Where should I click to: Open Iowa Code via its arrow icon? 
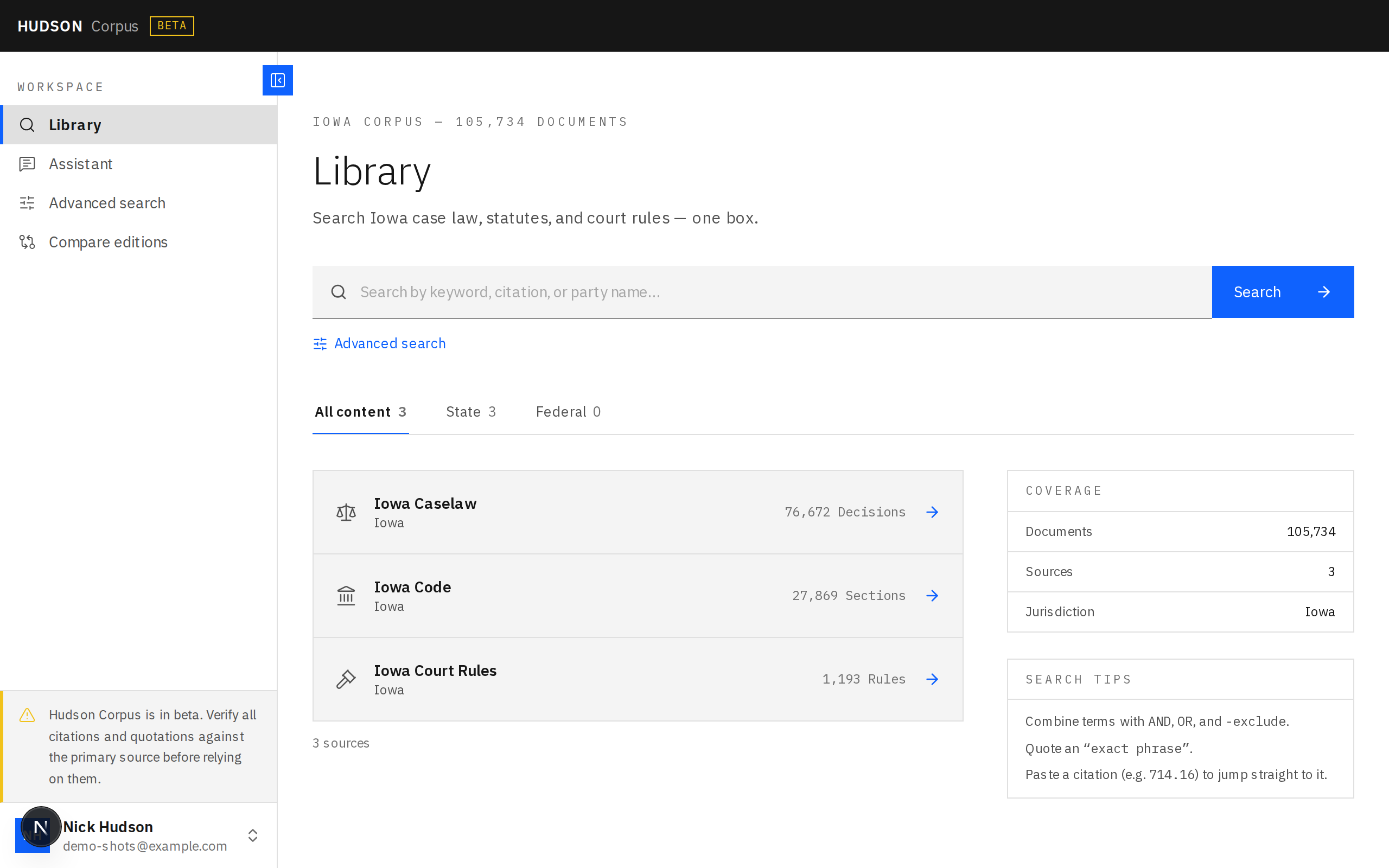932,595
